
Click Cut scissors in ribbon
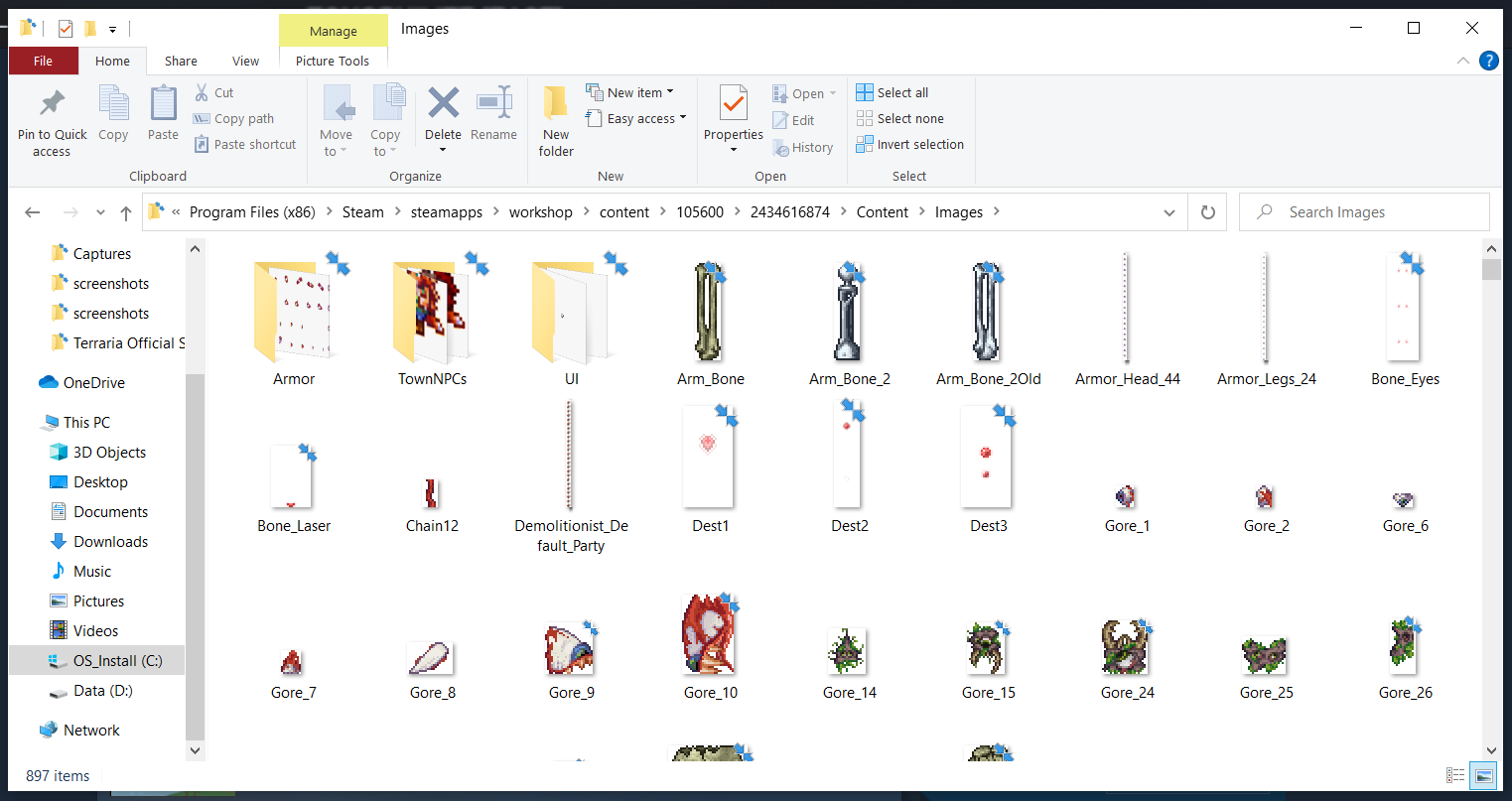(x=214, y=92)
